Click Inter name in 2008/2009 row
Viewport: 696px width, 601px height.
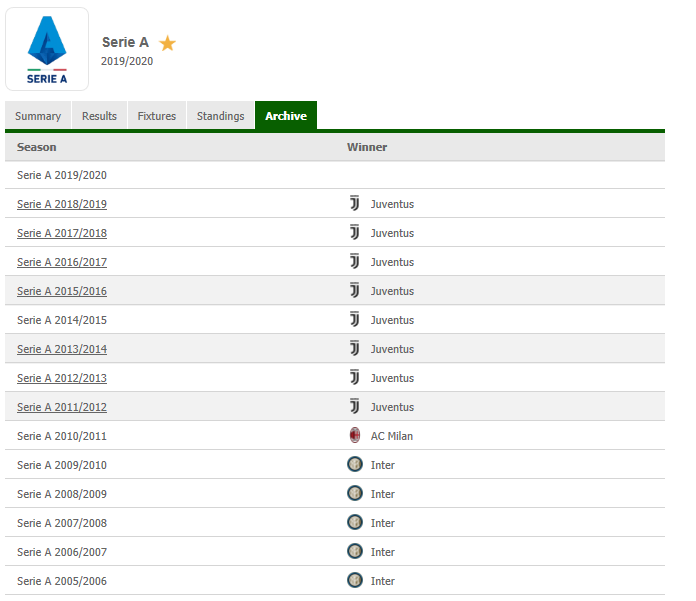click(383, 494)
